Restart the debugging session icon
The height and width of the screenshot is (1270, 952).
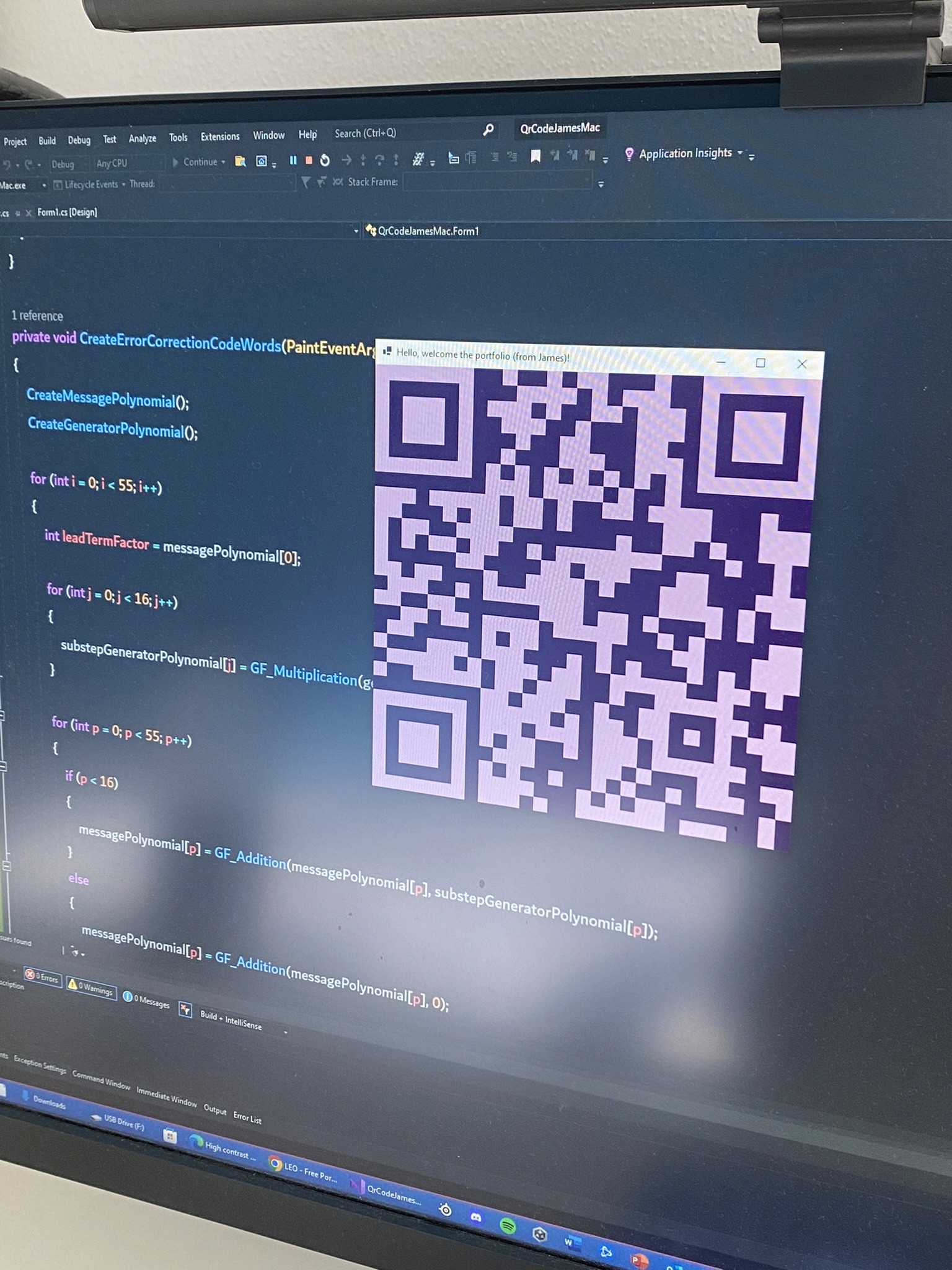click(325, 161)
